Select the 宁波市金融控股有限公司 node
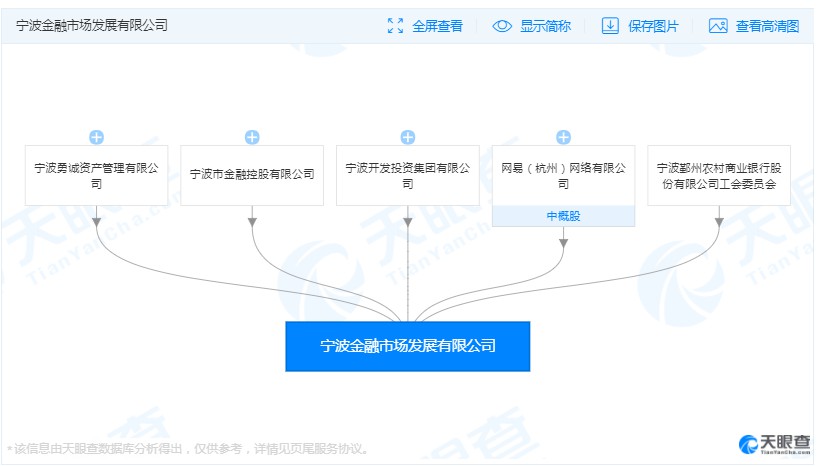The image size is (821, 466). click(252, 175)
